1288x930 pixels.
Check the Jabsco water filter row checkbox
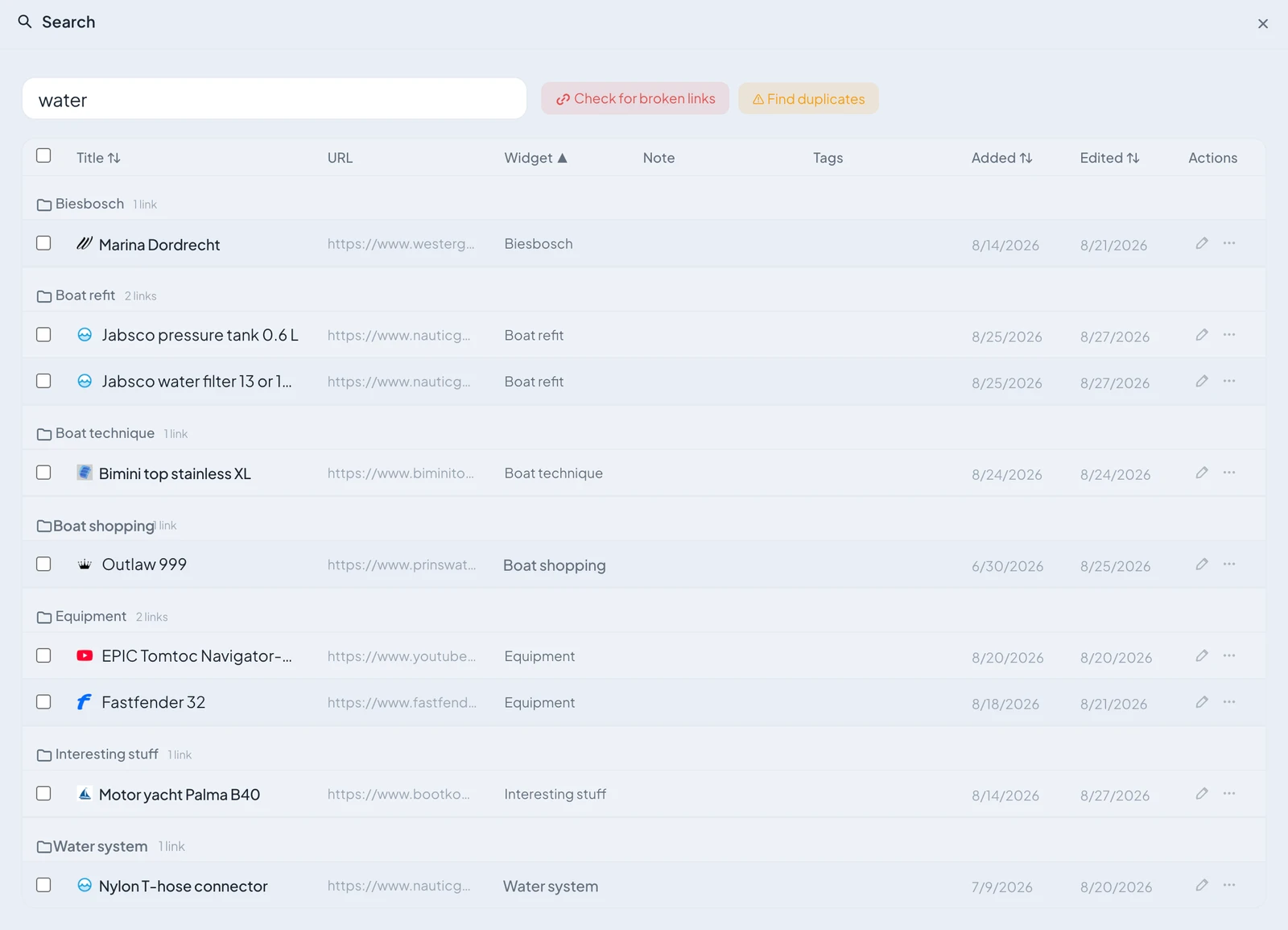click(43, 381)
